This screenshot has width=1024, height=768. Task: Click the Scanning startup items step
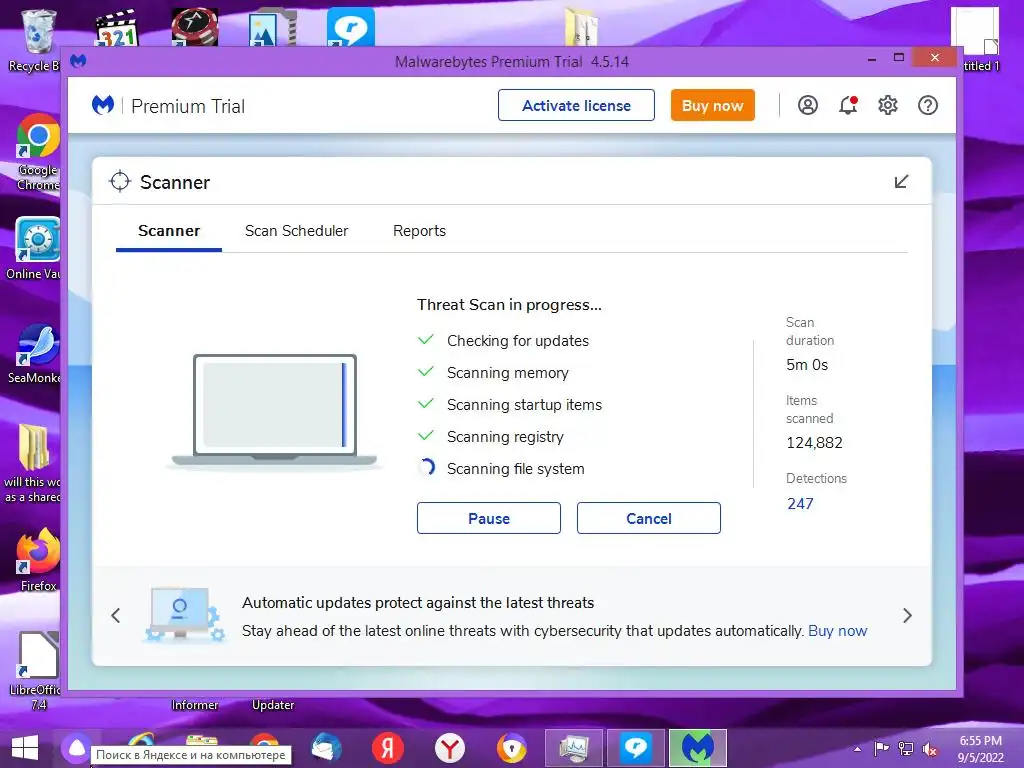coord(524,405)
